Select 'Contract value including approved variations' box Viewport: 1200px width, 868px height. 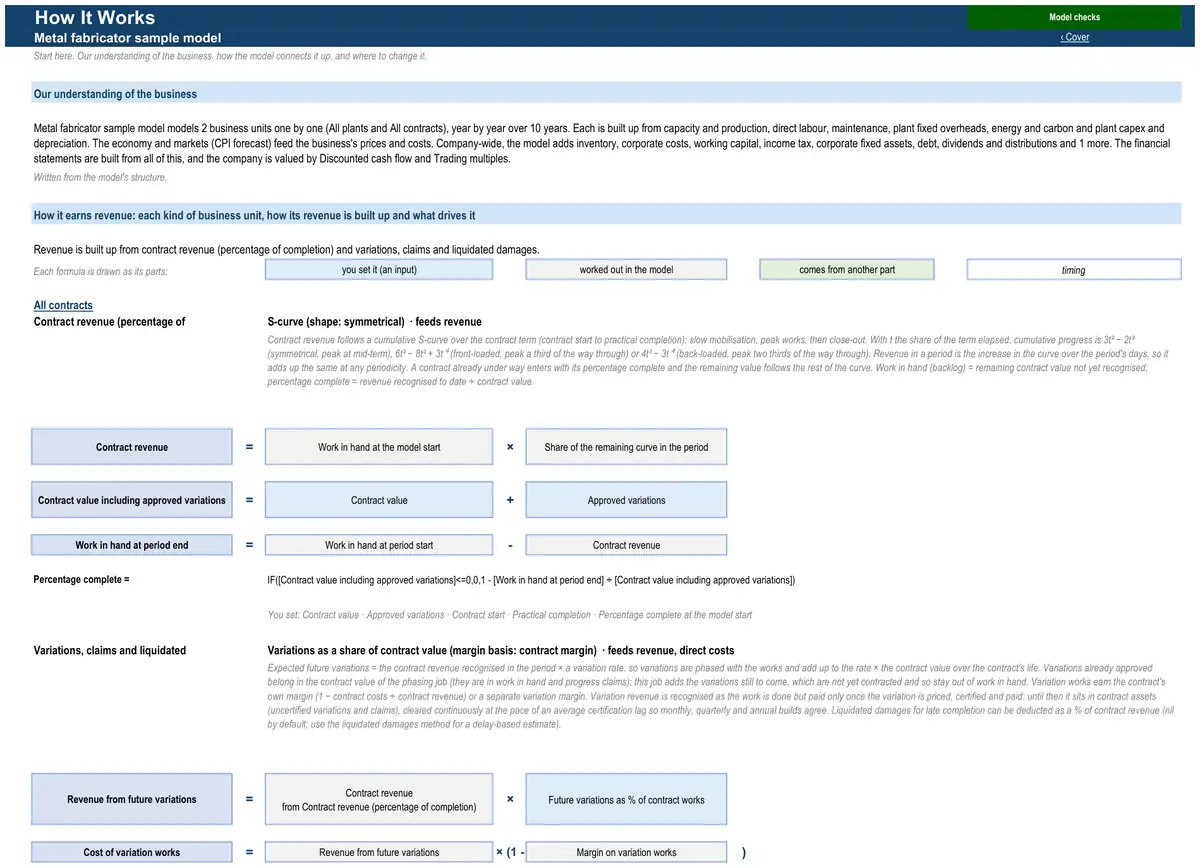tap(132, 500)
